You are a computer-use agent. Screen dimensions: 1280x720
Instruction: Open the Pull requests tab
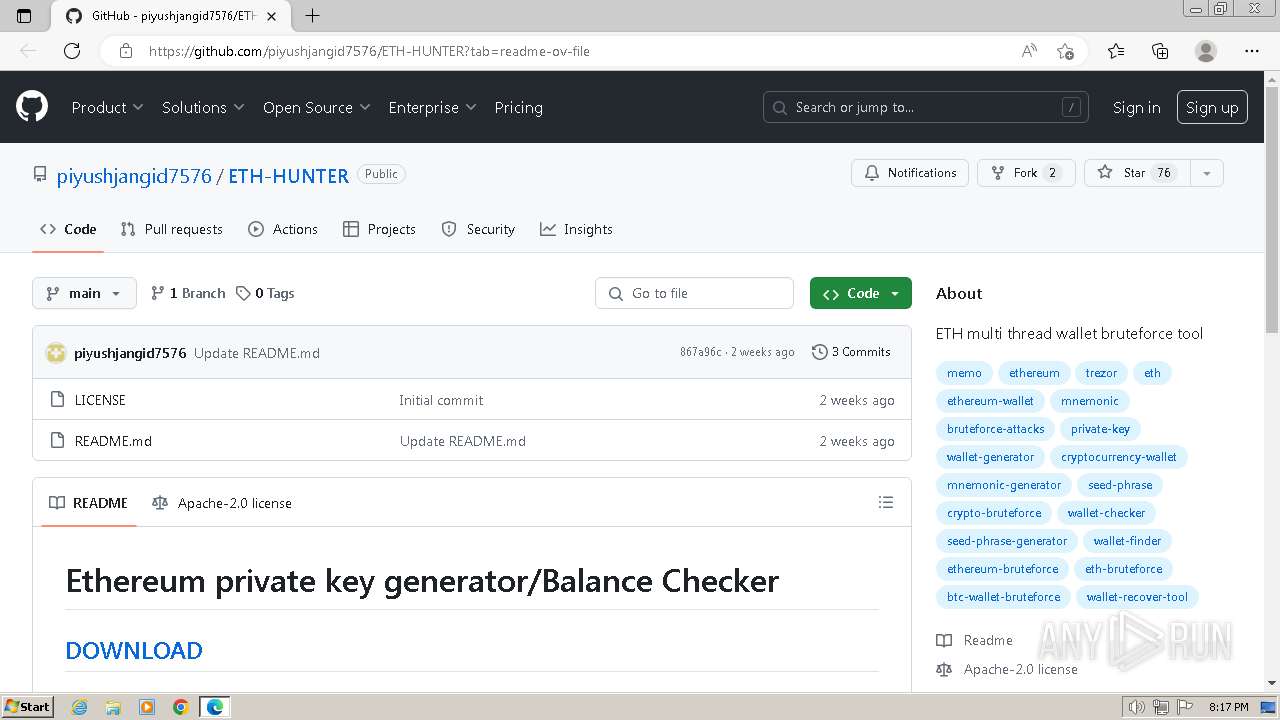click(171, 229)
